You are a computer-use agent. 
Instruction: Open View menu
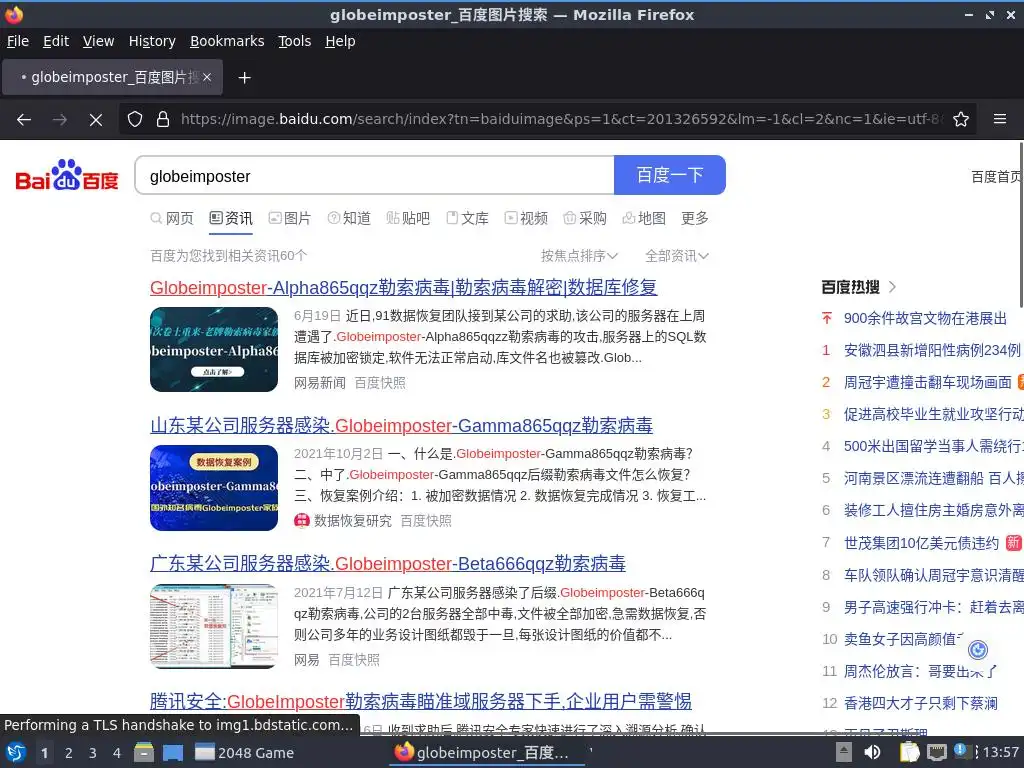(98, 41)
